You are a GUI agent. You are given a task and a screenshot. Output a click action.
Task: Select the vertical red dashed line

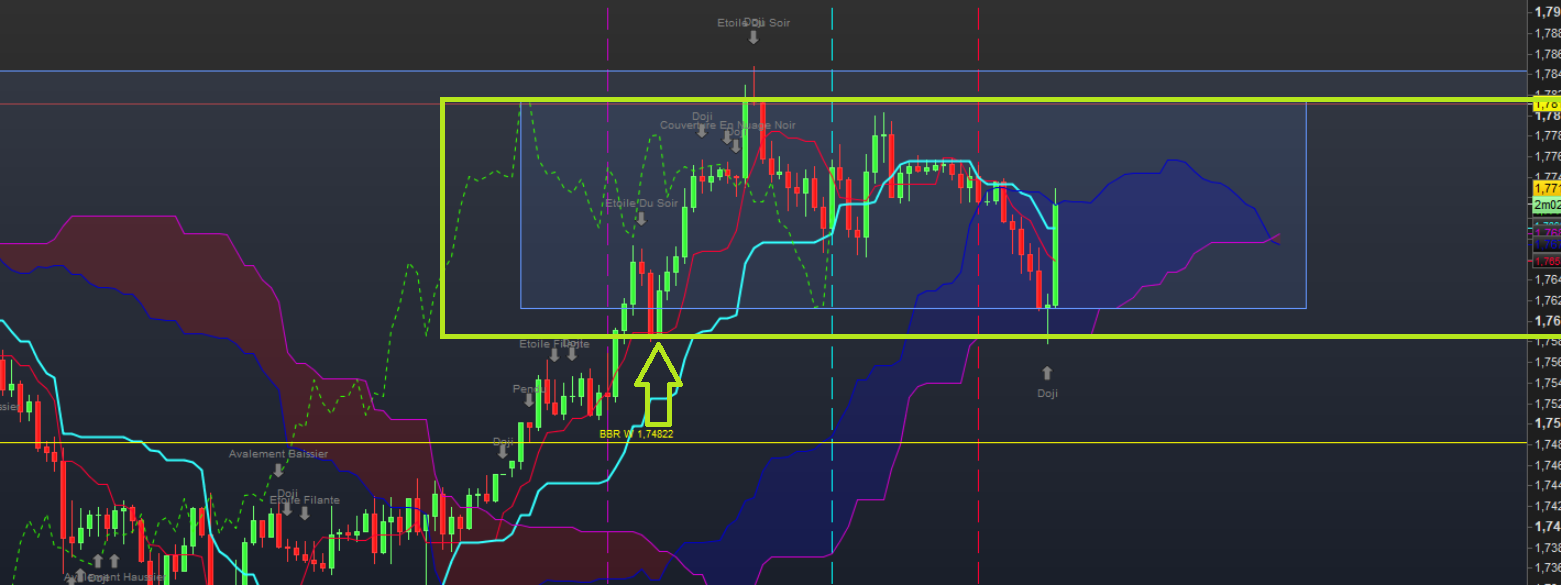pos(978,292)
